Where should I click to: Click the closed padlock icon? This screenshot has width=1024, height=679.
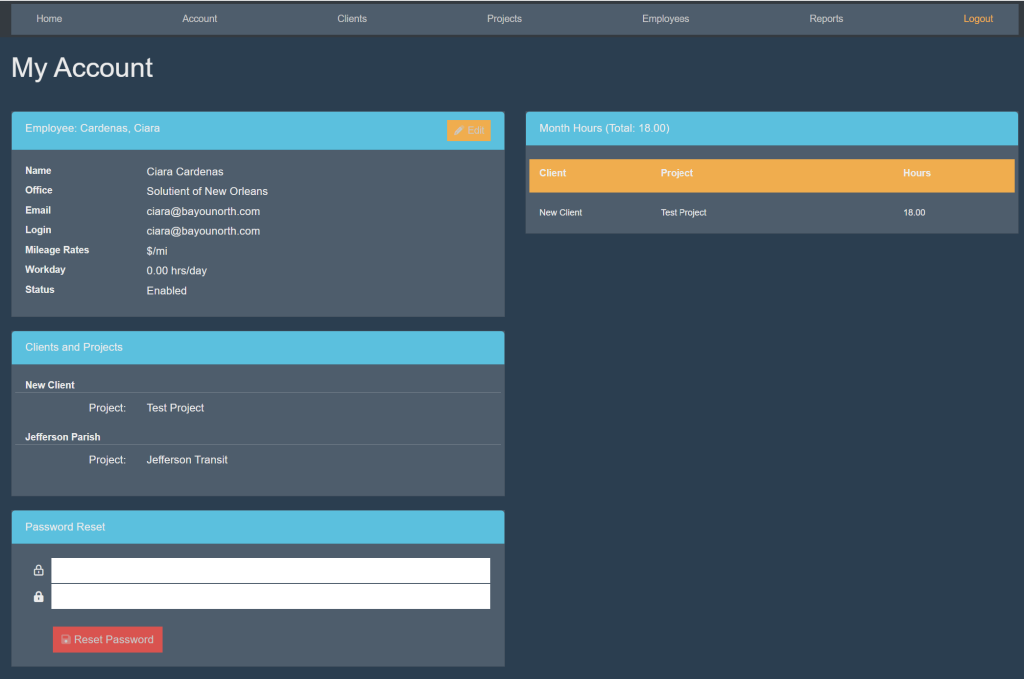coord(39,597)
